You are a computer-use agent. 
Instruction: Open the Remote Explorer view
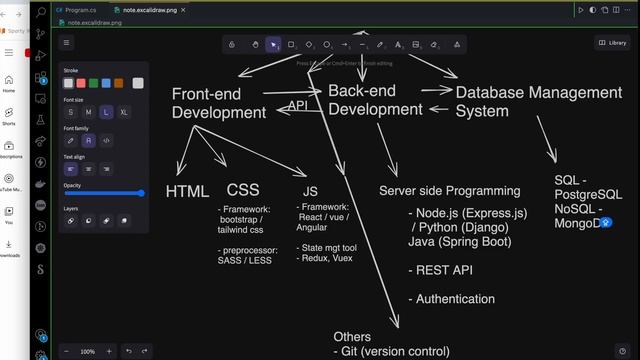click(x=40, y=98)
